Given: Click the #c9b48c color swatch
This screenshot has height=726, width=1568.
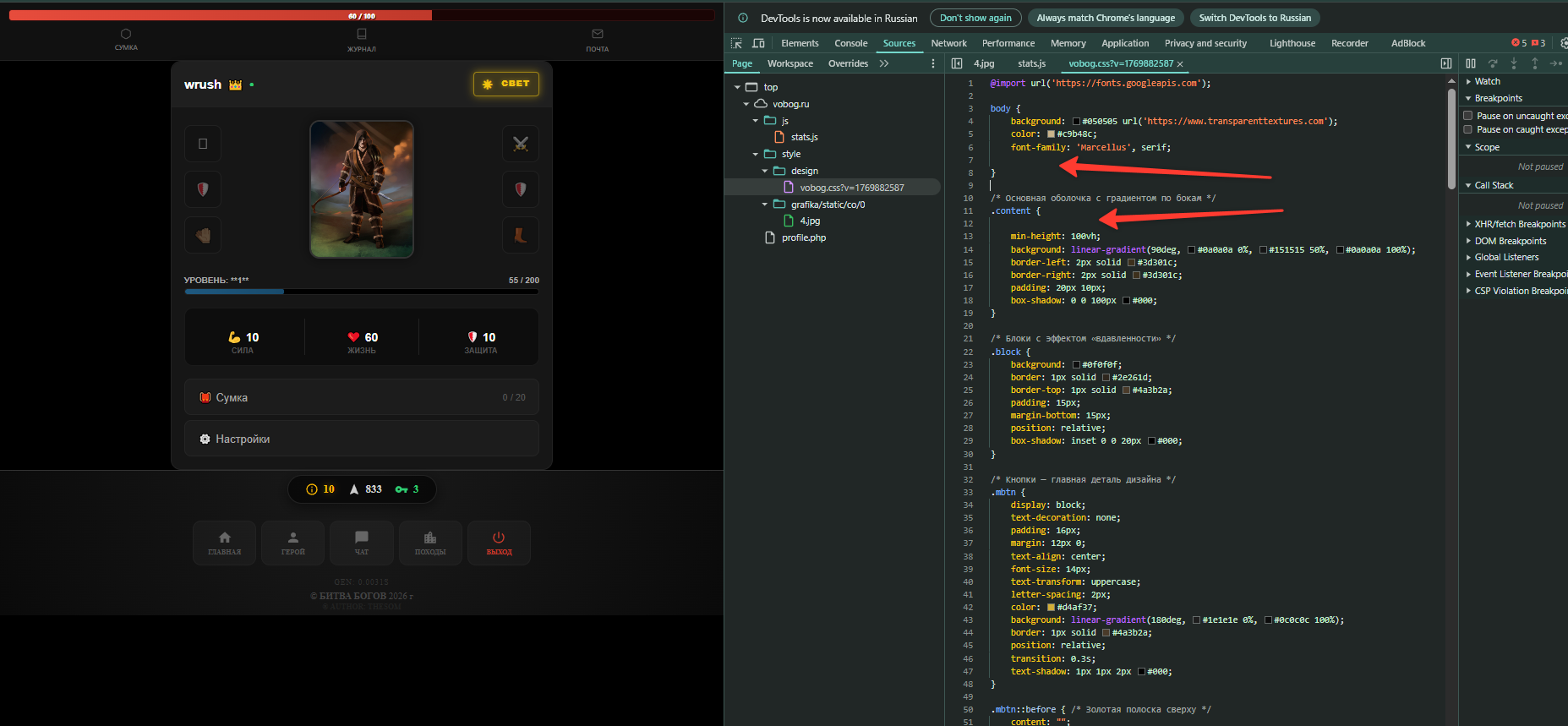Looking at the screenshot, I should click(x=1051, y=134).
